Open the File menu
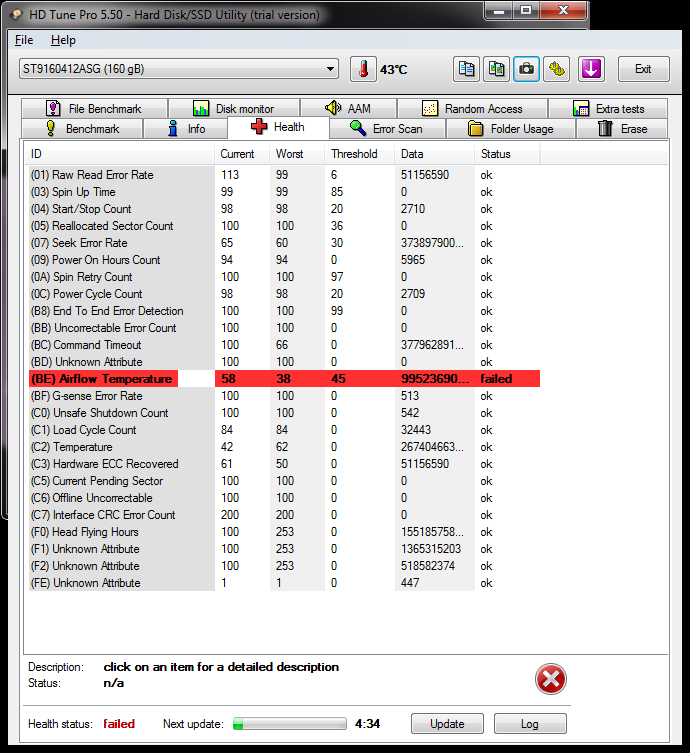This screenshot has width=690, height=753. (25, 40)
